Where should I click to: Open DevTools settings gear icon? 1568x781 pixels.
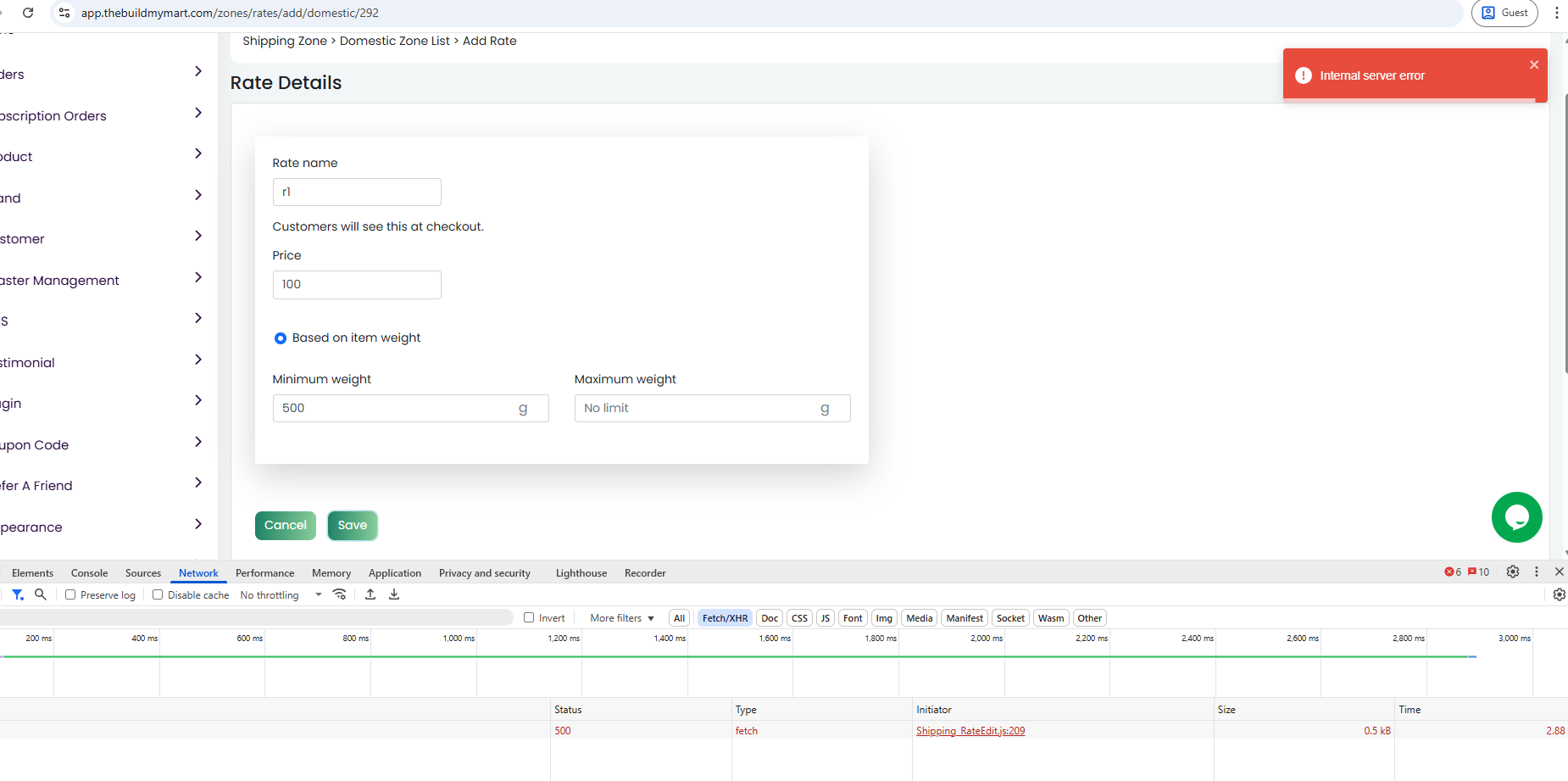click(x=1513, y=572)
